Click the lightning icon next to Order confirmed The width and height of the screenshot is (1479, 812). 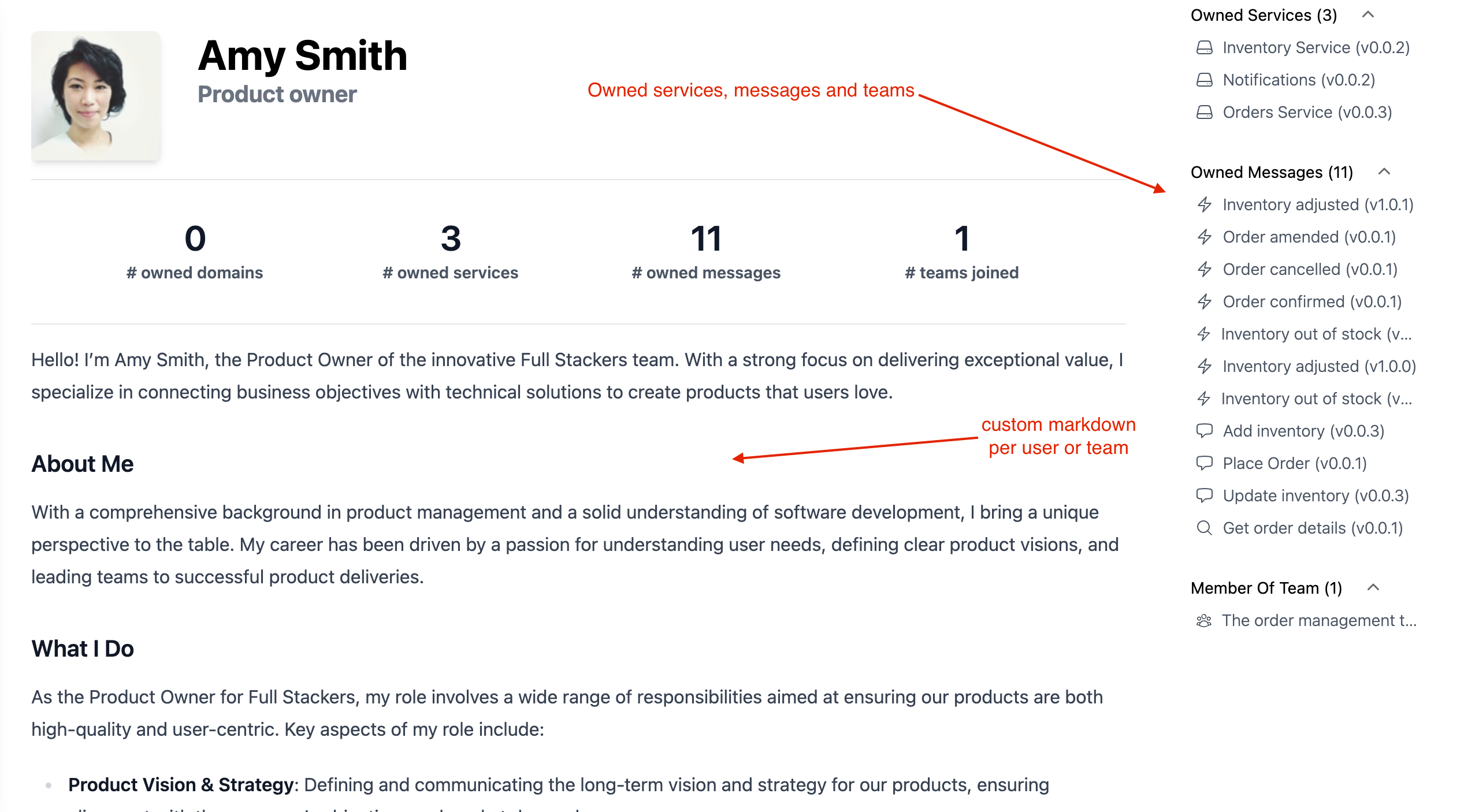tap(1204, 301)
